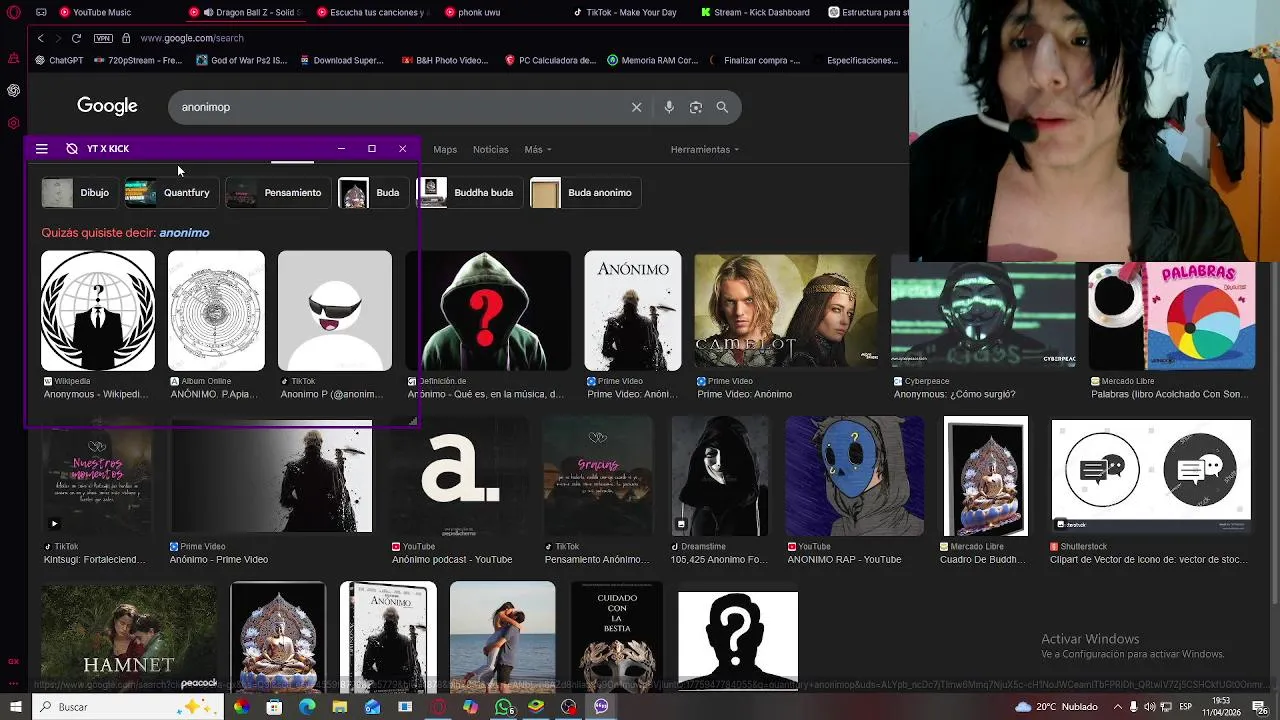Image resolution: width=1280 pixels, height=720 pixels.
Task: Open the 720pStream bookmark
Action: [138, 60]
